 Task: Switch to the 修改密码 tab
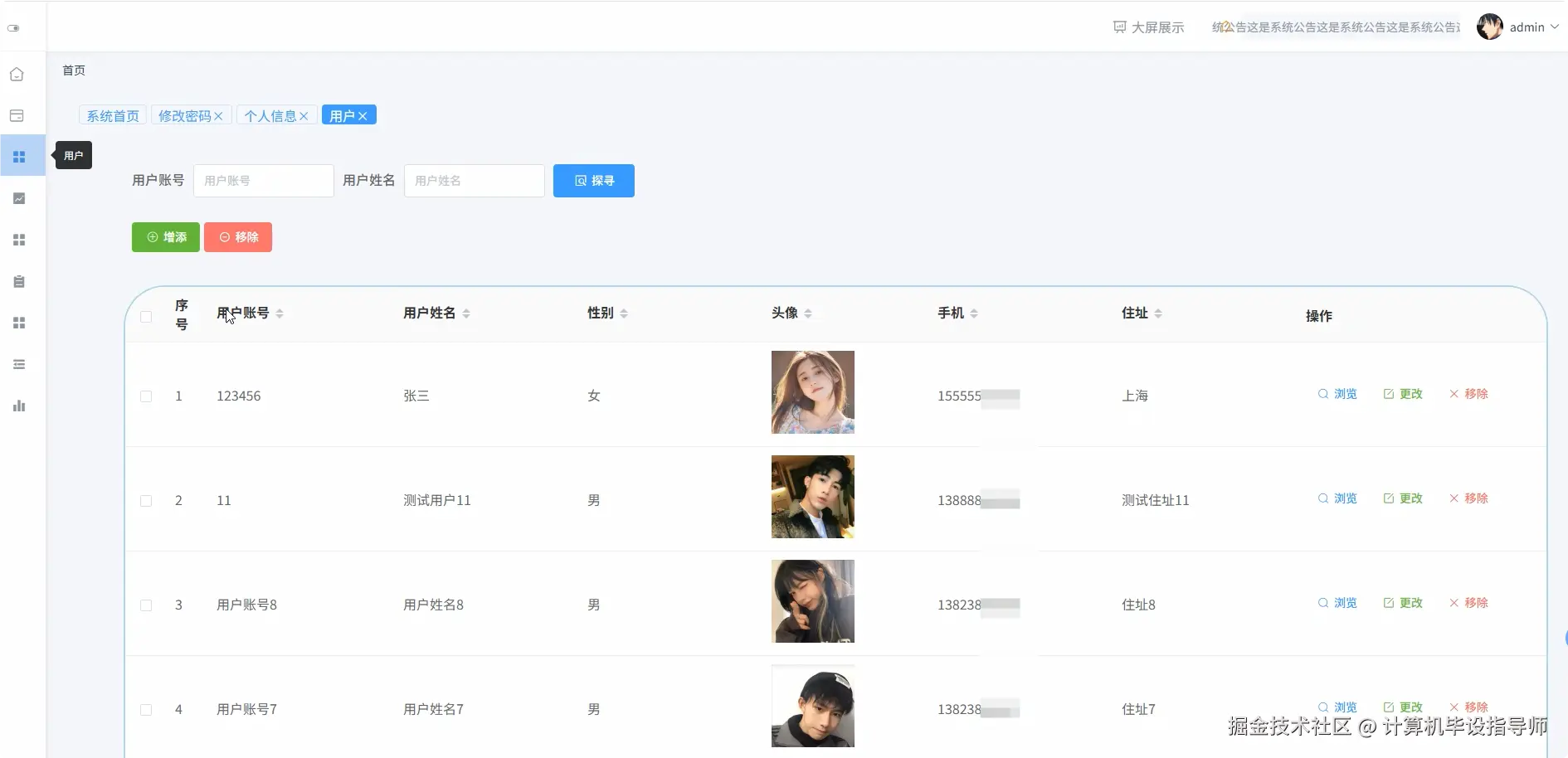click(185, 116)
